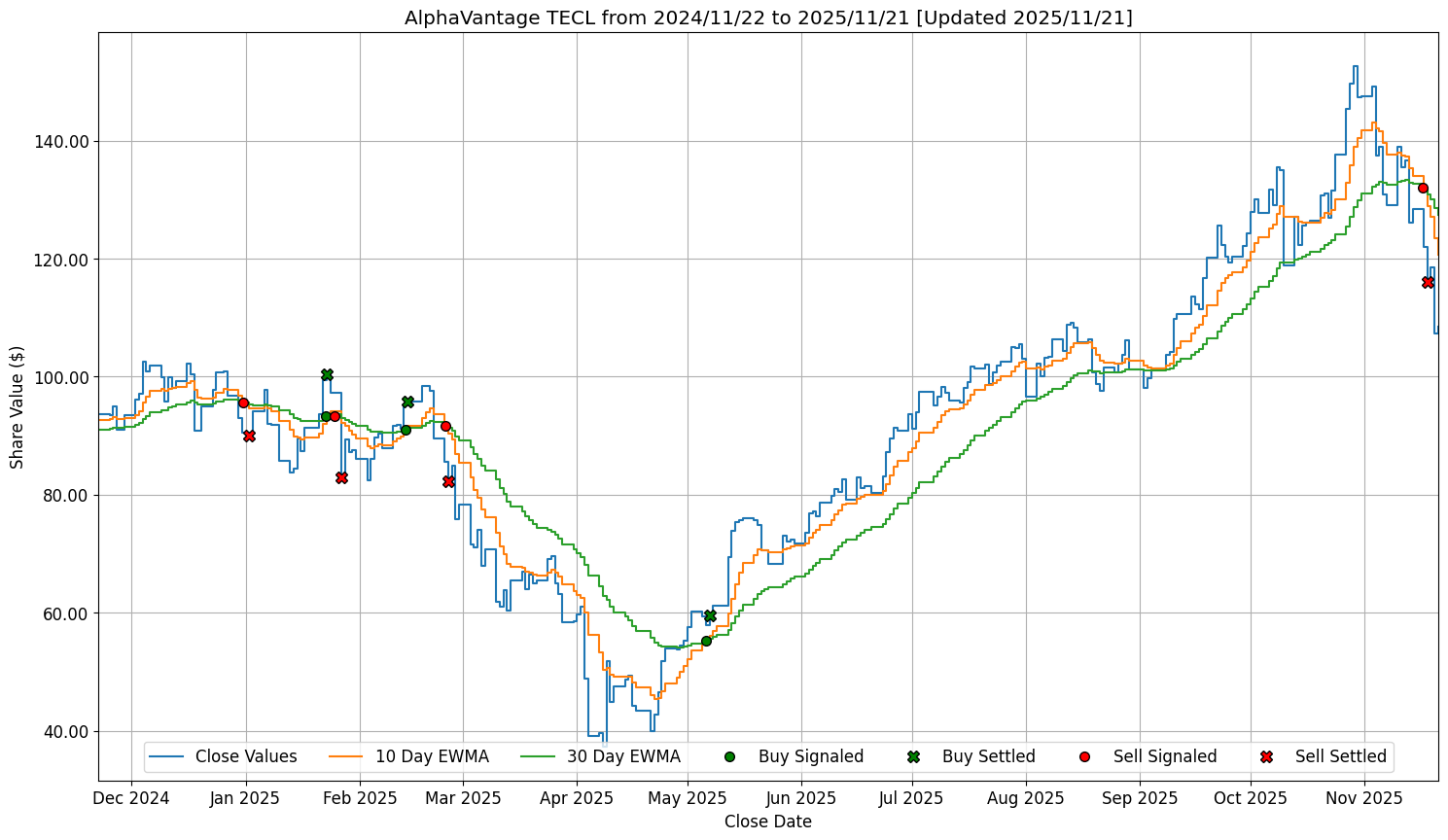Select the May 2025 buy settled marker
Image resolution: width=1448 pixels, height=840 pixels.
(710, 616)
